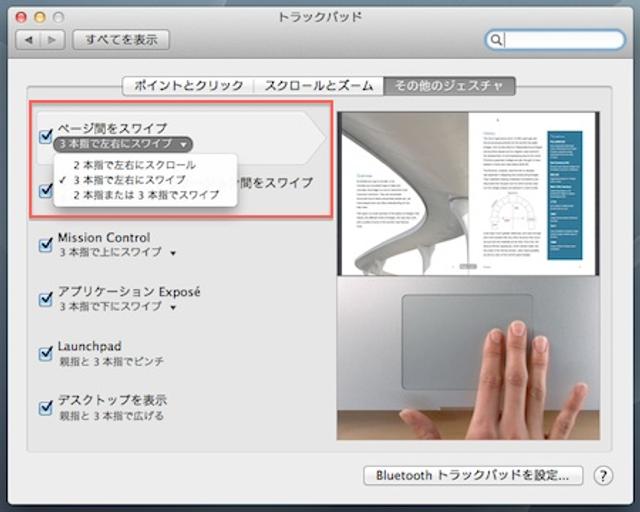Click the 親指と3本指でピンチ description

pos(111,361)
